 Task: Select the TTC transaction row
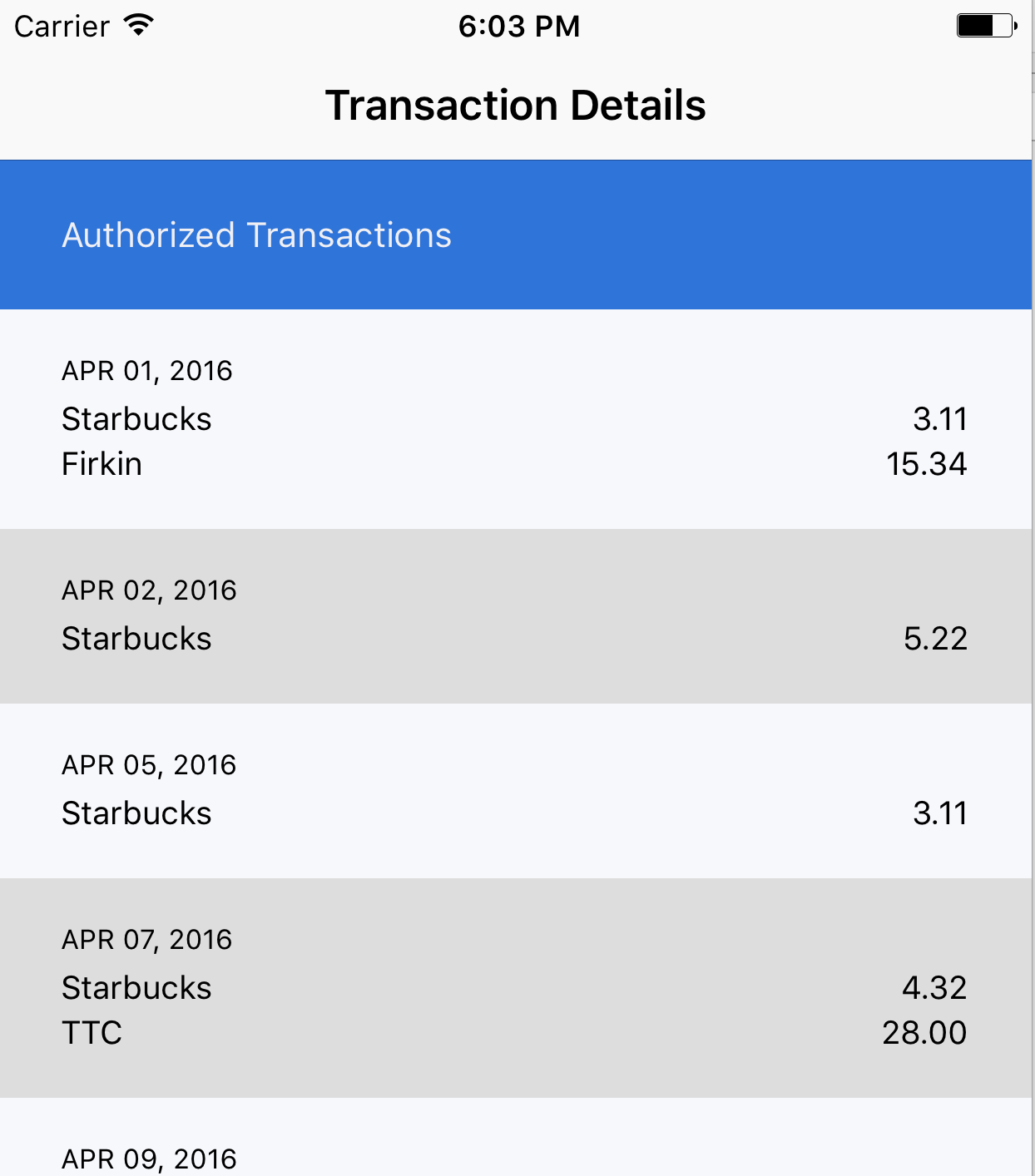pyautogui.click(x=514, y=1033)
